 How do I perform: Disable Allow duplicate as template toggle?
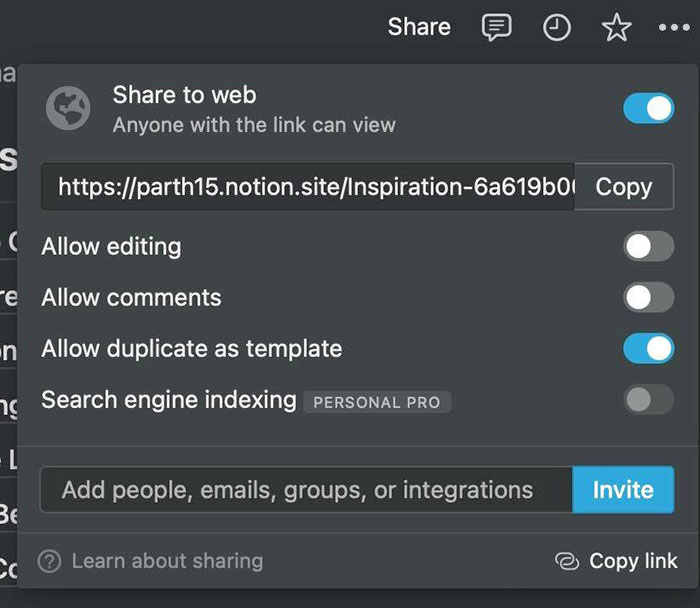648,349
